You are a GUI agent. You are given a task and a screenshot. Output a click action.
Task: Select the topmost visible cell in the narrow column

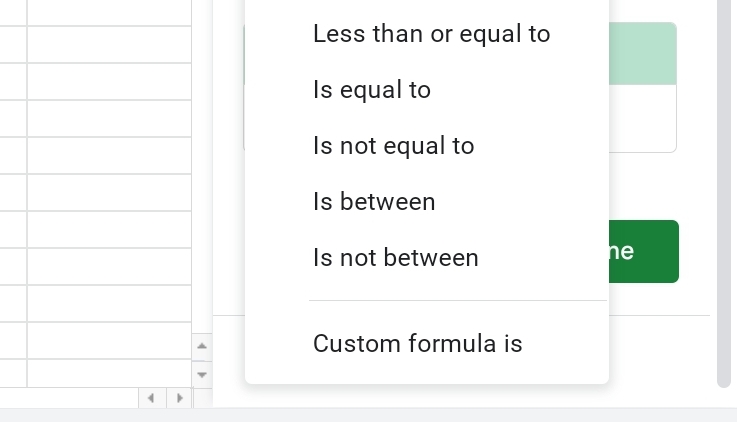[x=13, y=13]
